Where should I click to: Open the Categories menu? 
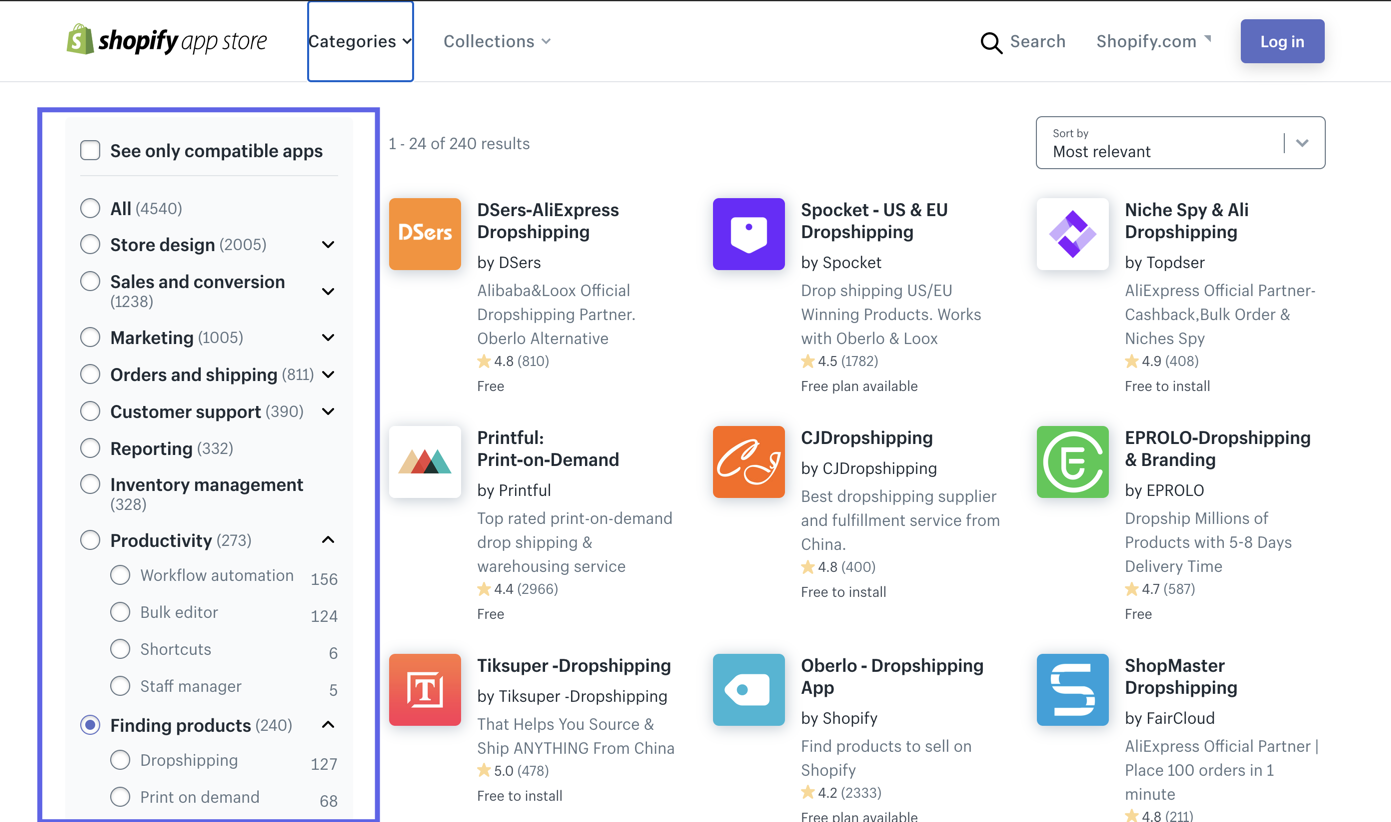pyautogui.click(x=360, y=41)
